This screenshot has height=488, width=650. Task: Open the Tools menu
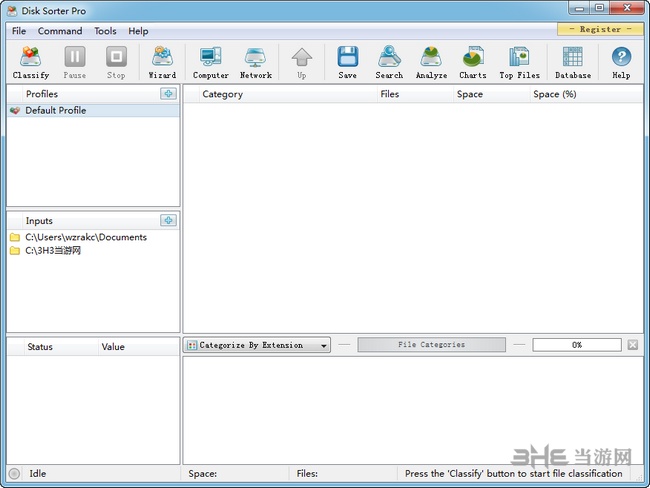point(105,31)
